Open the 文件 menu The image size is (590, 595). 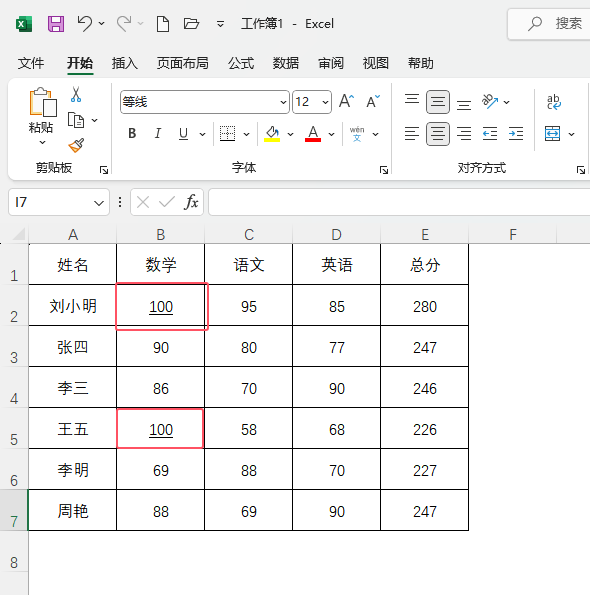[x=31, y=63]
